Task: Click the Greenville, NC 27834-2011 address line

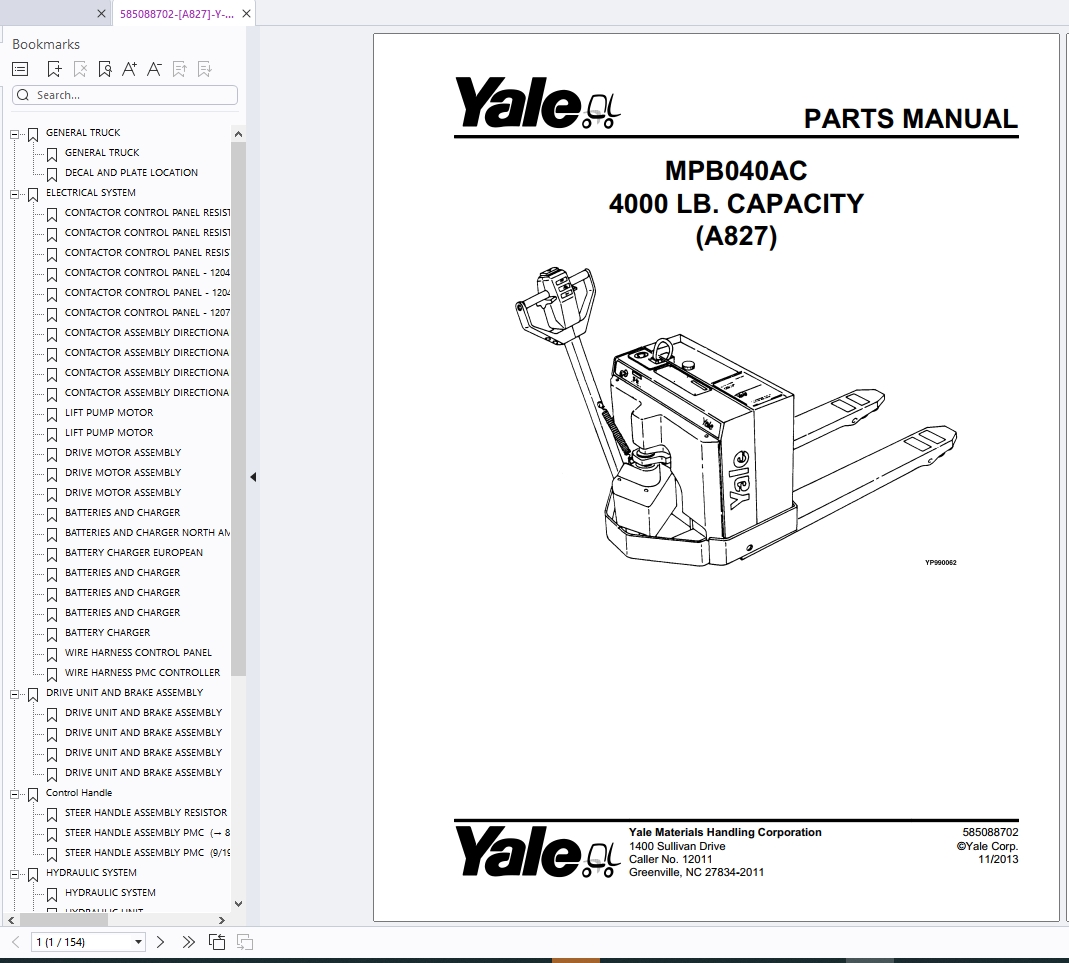Action: click(x=696, y=872)
